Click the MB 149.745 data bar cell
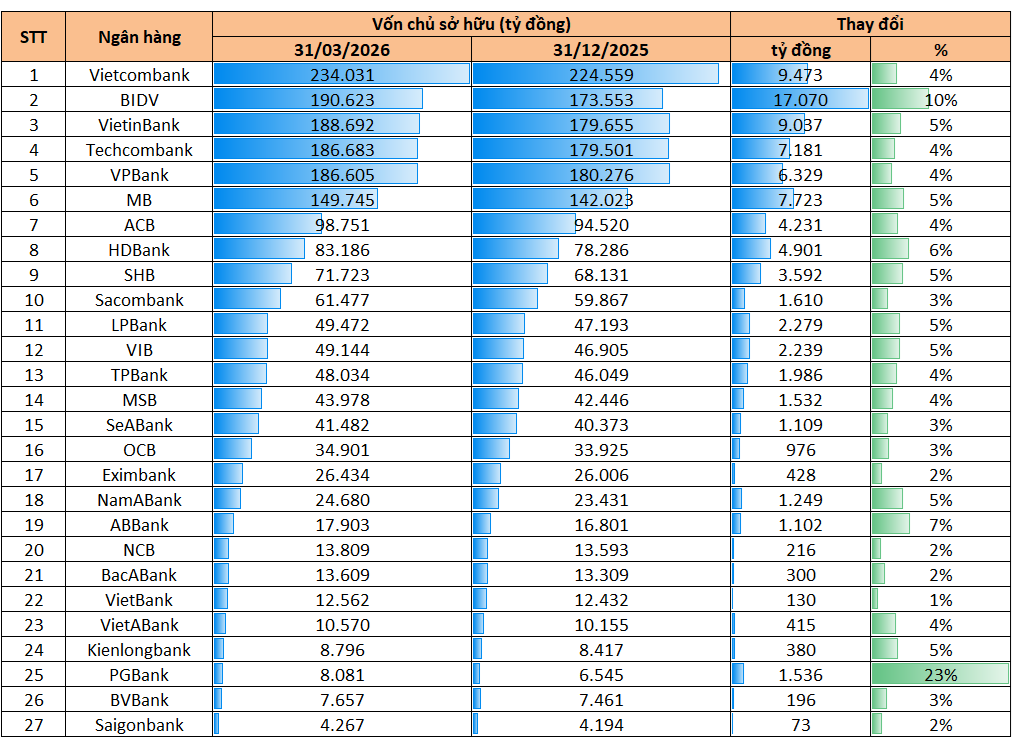The width and height of the screenshot is (1018, 744). tap(342, 200)
